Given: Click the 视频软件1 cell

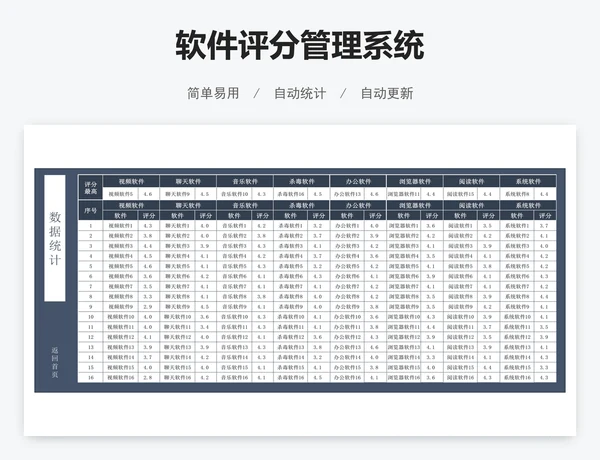Looking at the screenshot, I should (120, 226).
